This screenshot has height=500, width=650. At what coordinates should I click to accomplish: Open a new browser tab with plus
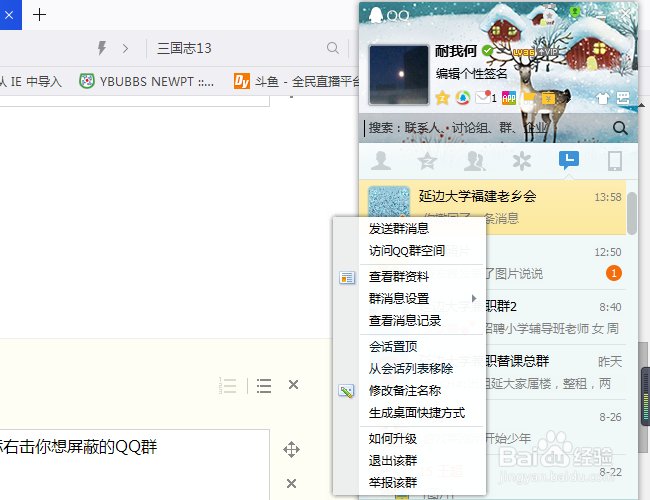coord(39,15)
